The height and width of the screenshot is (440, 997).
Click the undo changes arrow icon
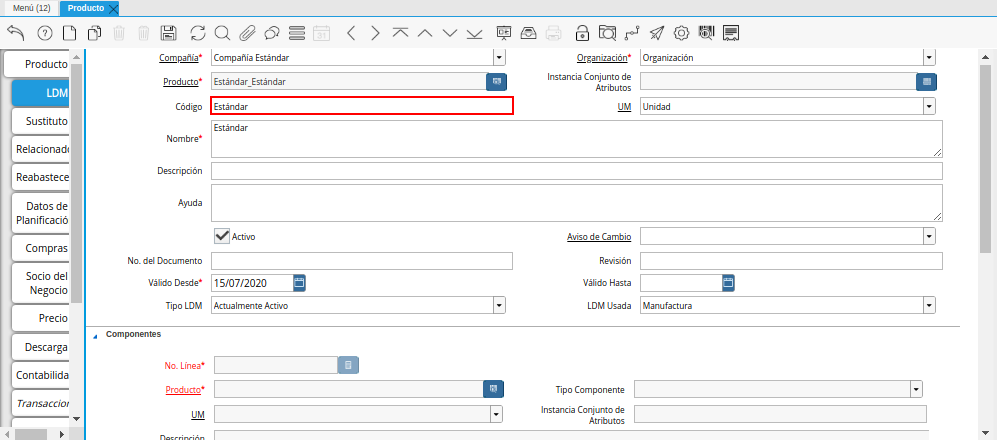[16, 33]
